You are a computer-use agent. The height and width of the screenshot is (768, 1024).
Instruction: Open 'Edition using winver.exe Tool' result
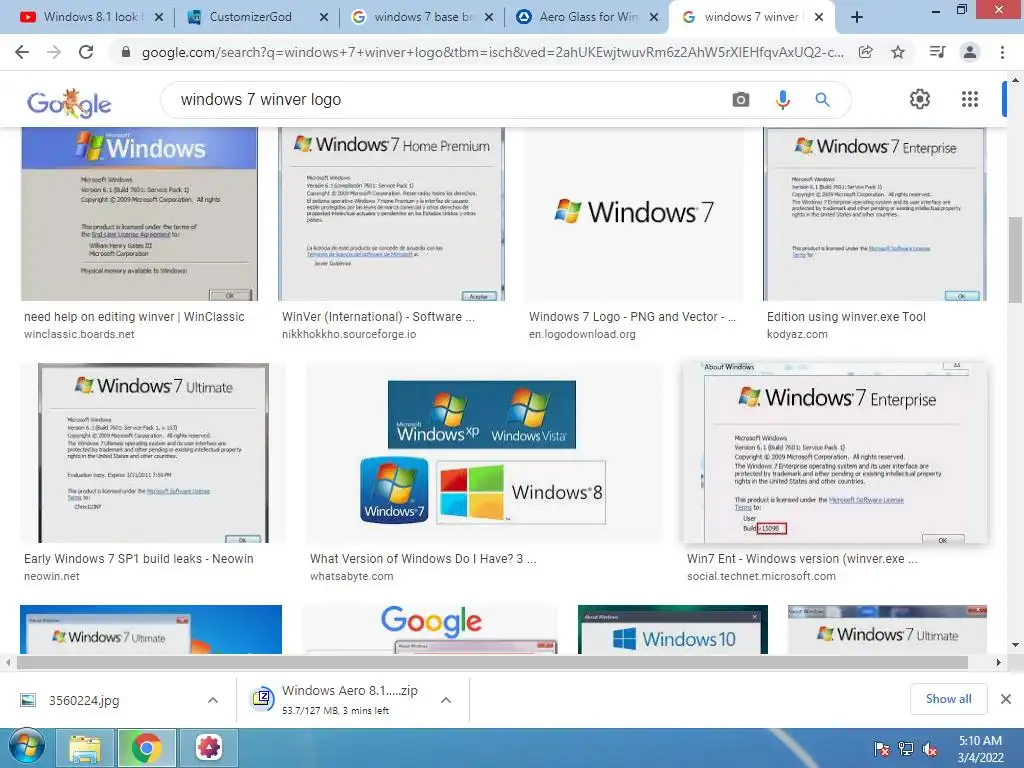[846, 317]
